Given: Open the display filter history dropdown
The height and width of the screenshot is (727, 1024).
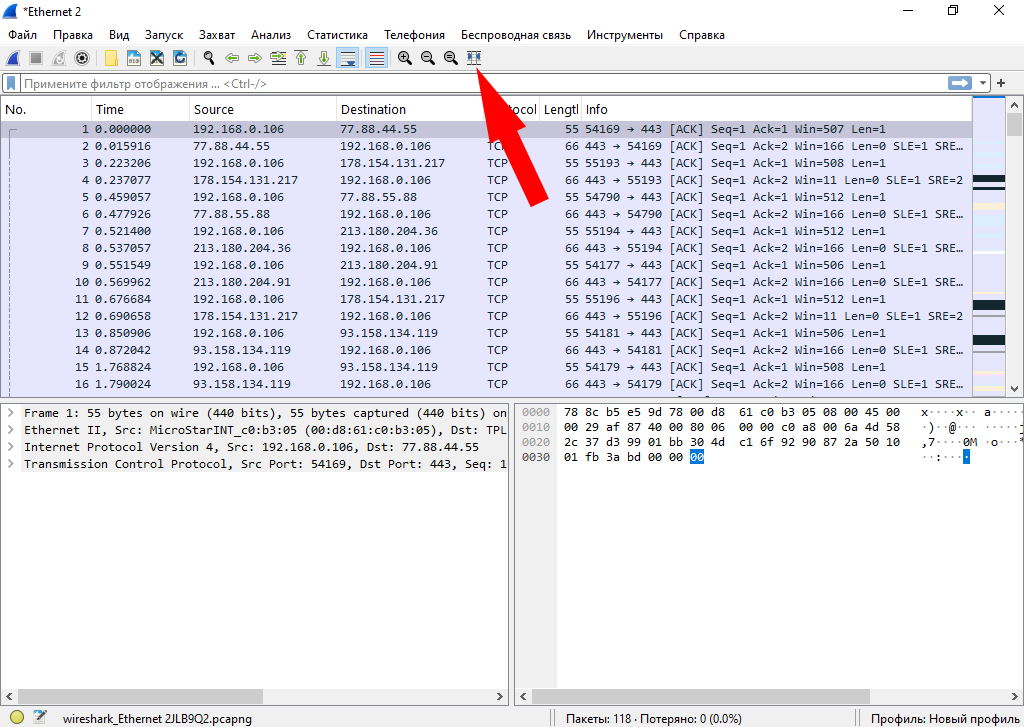Looking at the screenshot, I should pyautogui.click(x=984, y=84).
